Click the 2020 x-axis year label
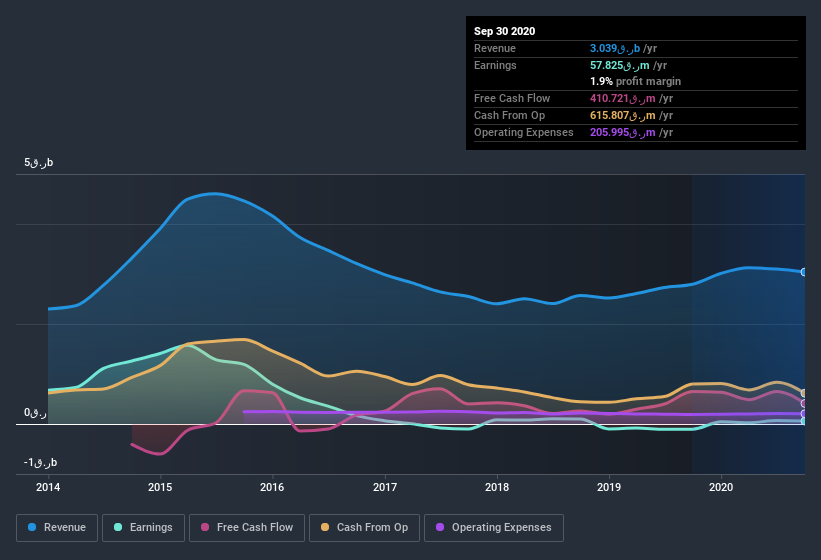Image resolution: width=821 pixels, height=560 pixels. (x=721, y=488)
